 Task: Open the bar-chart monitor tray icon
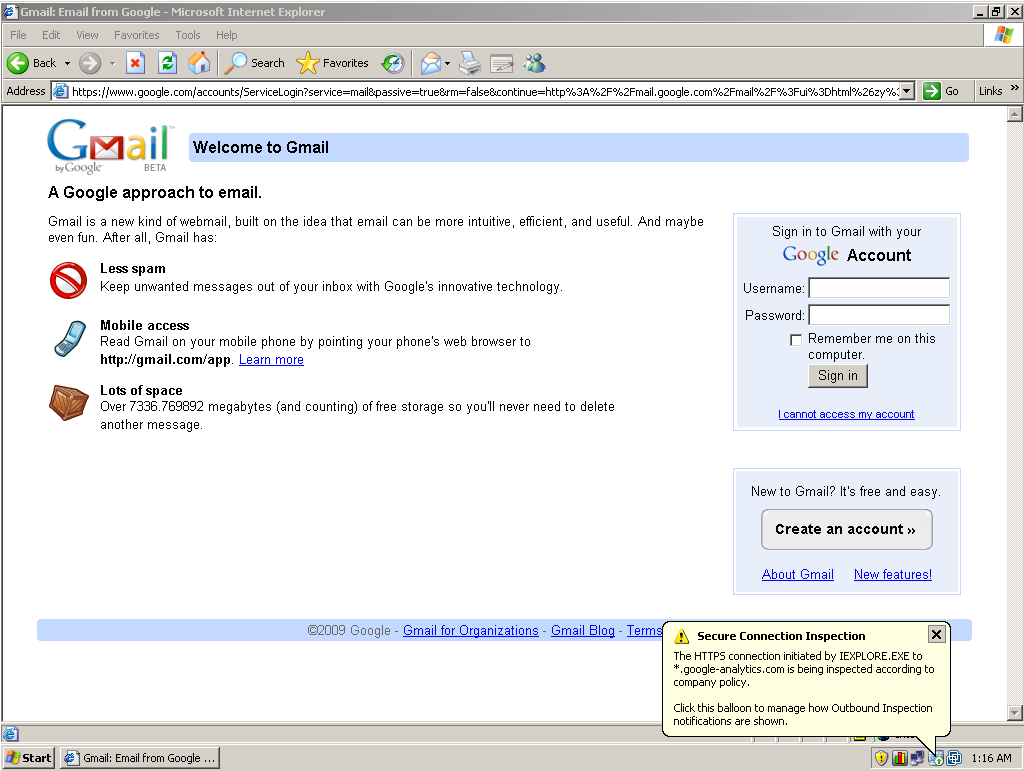click(x=900, y=758)
